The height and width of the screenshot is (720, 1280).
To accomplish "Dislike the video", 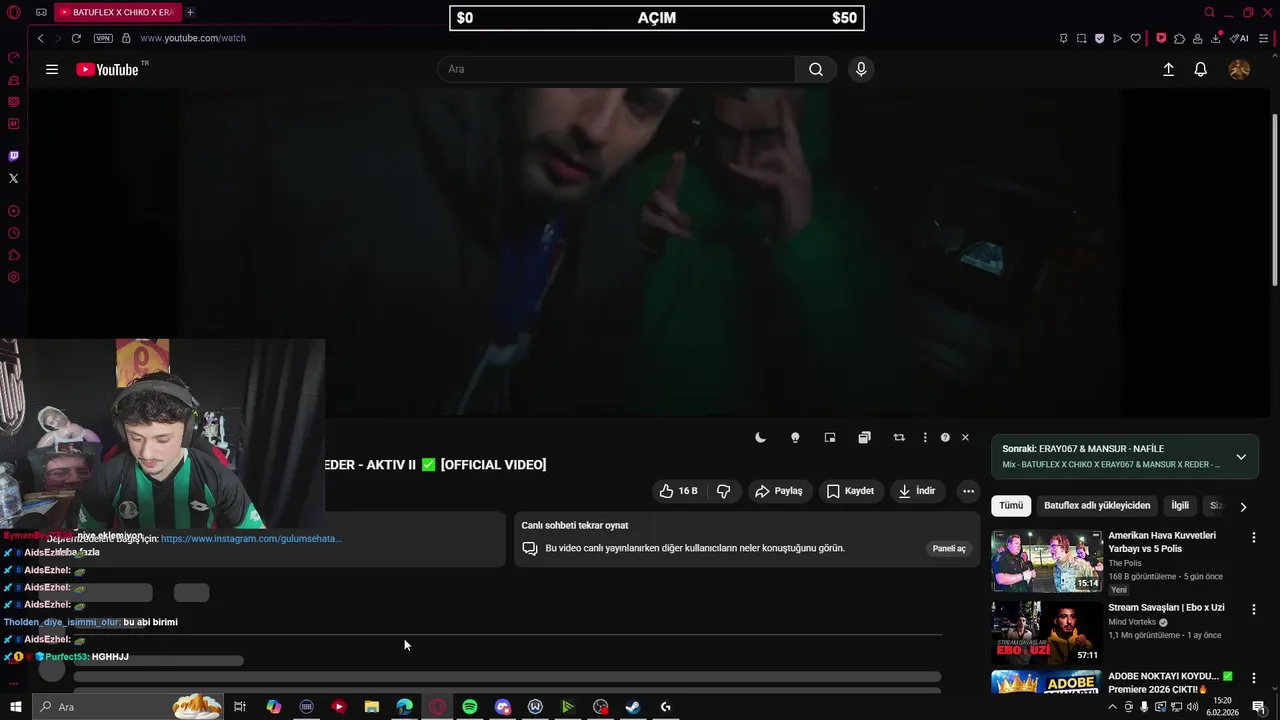I will 723,491.
